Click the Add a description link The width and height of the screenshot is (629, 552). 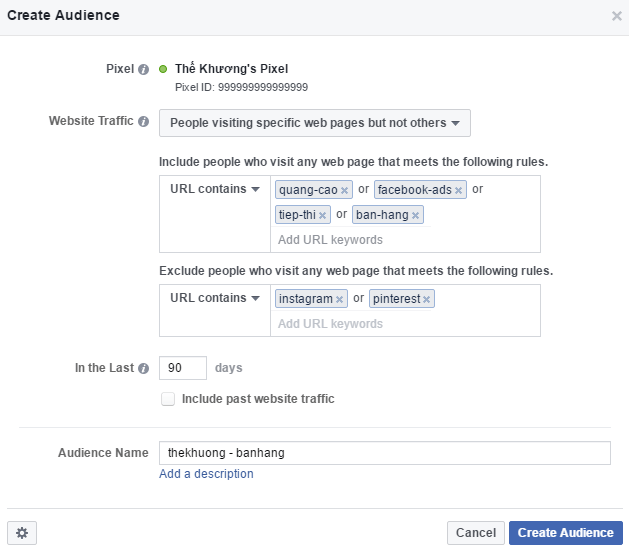coord(206,474)
